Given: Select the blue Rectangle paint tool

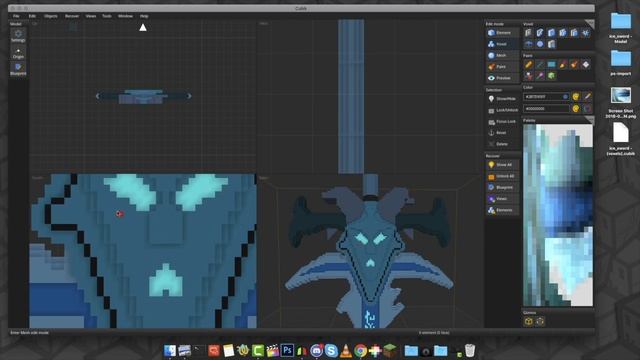Looking at the screenshot, I should click(551, 64).
